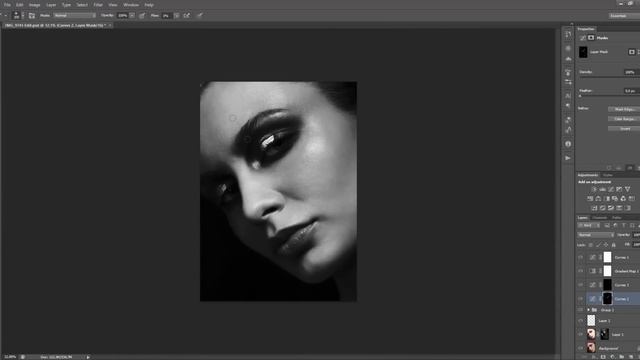Add an Invert adjustment
Image resolution: width=640 pixels, height=360 pixels.
[594, 208]
